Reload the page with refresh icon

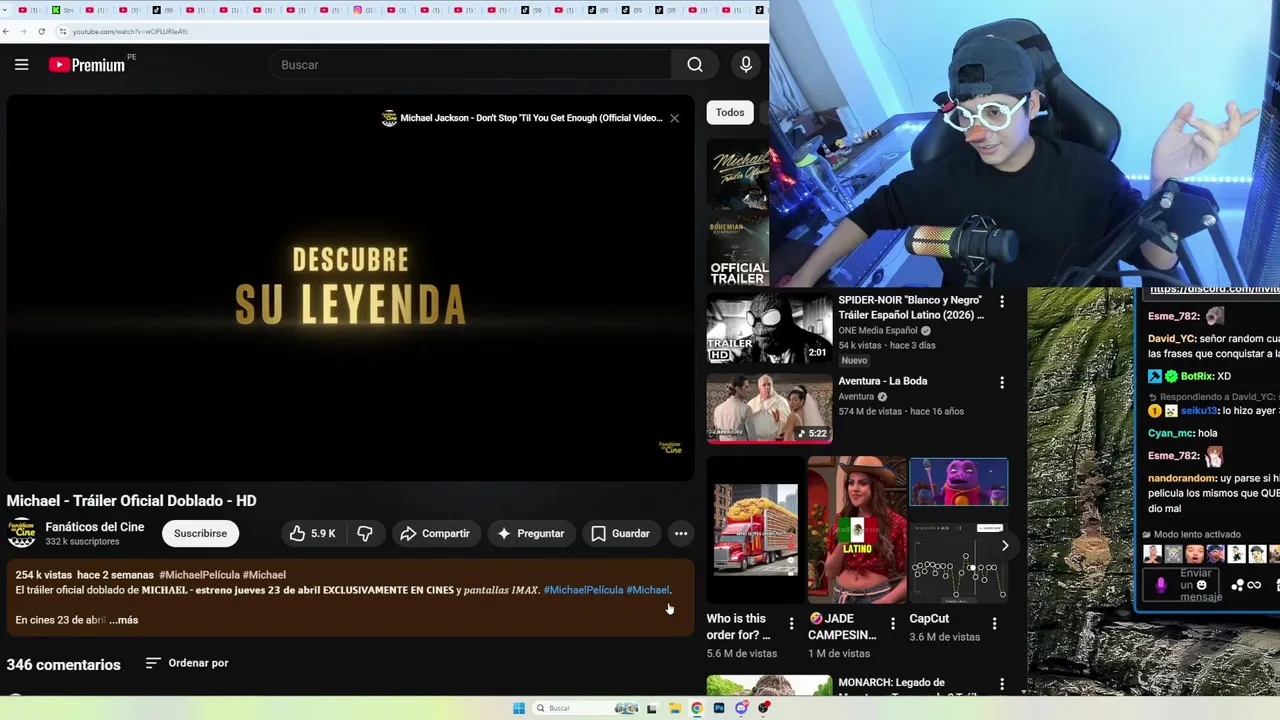[41, 31]
